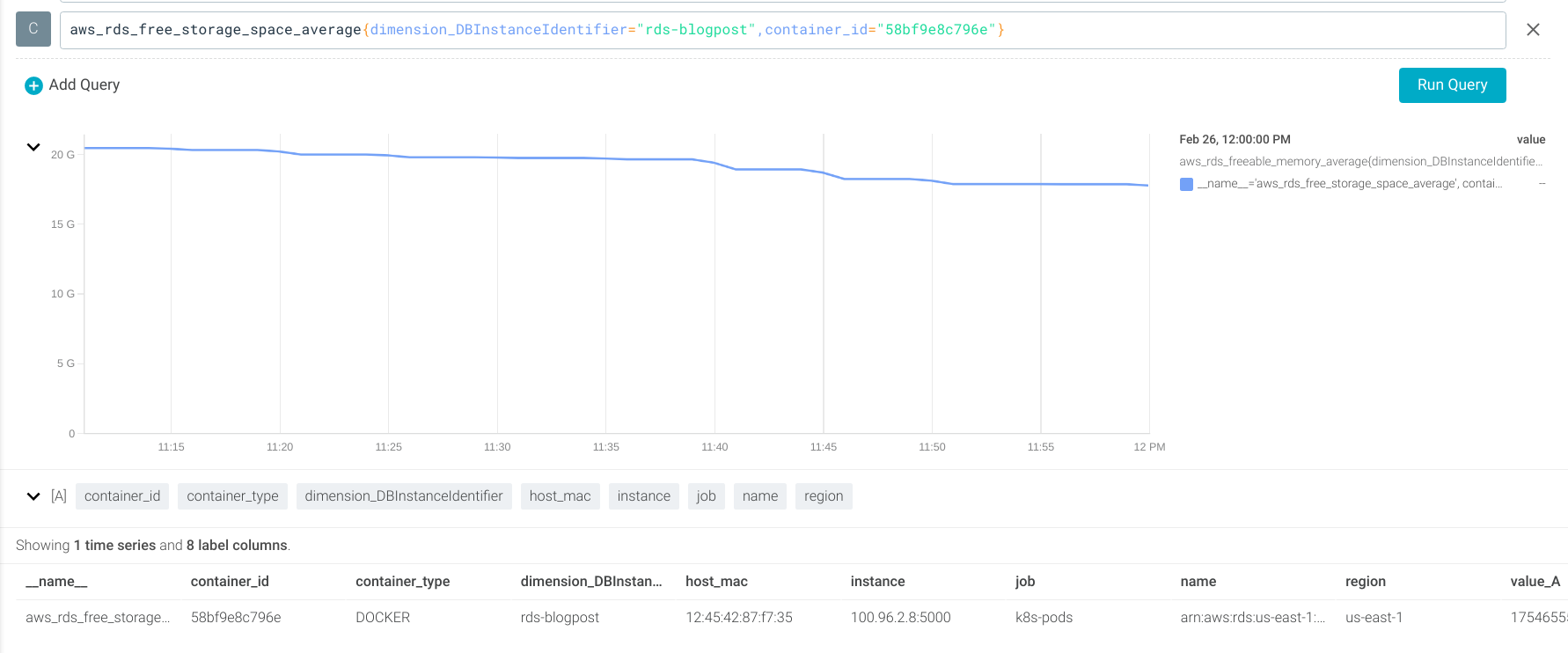1568x653 pixels.
Task: Click the arn:aws:rds:us-east-1 table cell
Action: (x=1253, y=618)
